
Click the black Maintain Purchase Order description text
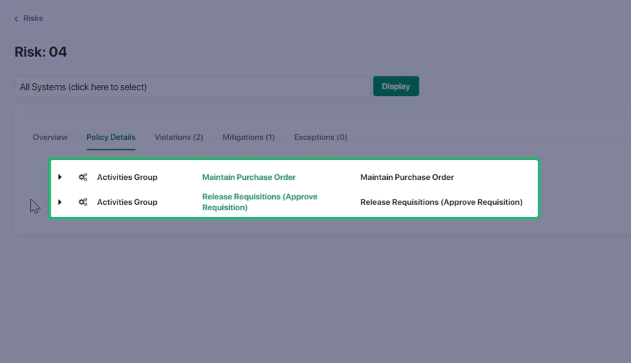(x=407, y=177)
